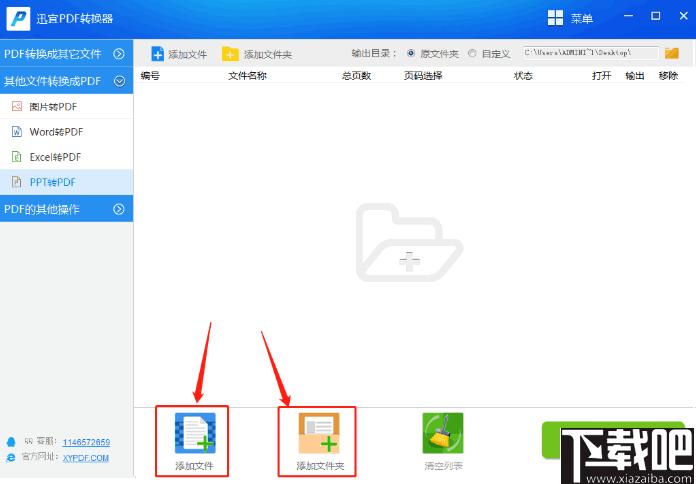Click the large bottom 添加文件夹 icon
Viewport: 696px width, 484px height.
(319, 433)
